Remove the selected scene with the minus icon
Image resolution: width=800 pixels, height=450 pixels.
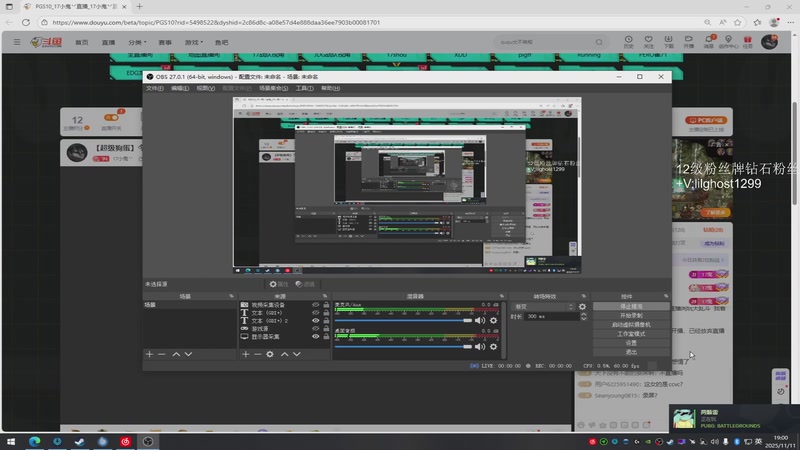[x=162, y=354]
